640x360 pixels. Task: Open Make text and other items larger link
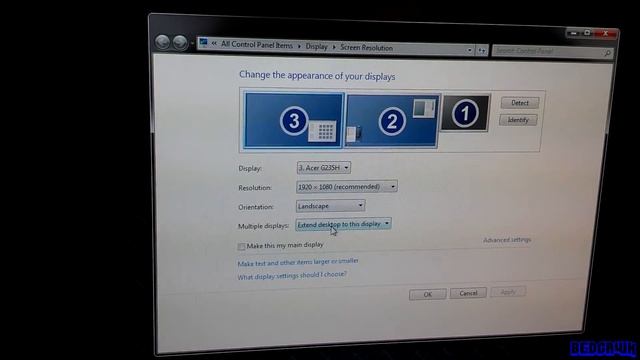pos(298,262)
